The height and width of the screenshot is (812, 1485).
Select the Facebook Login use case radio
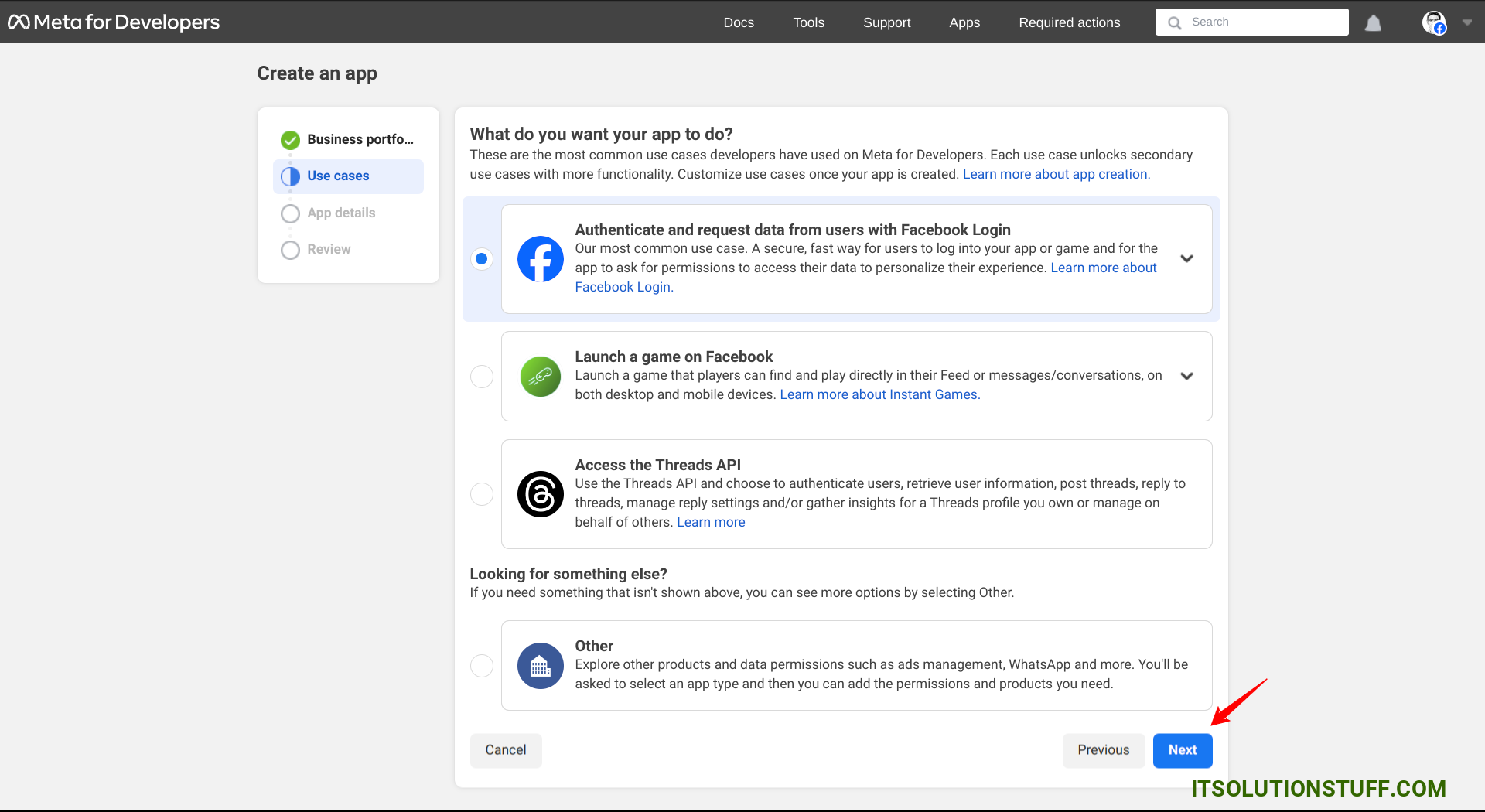482,259
